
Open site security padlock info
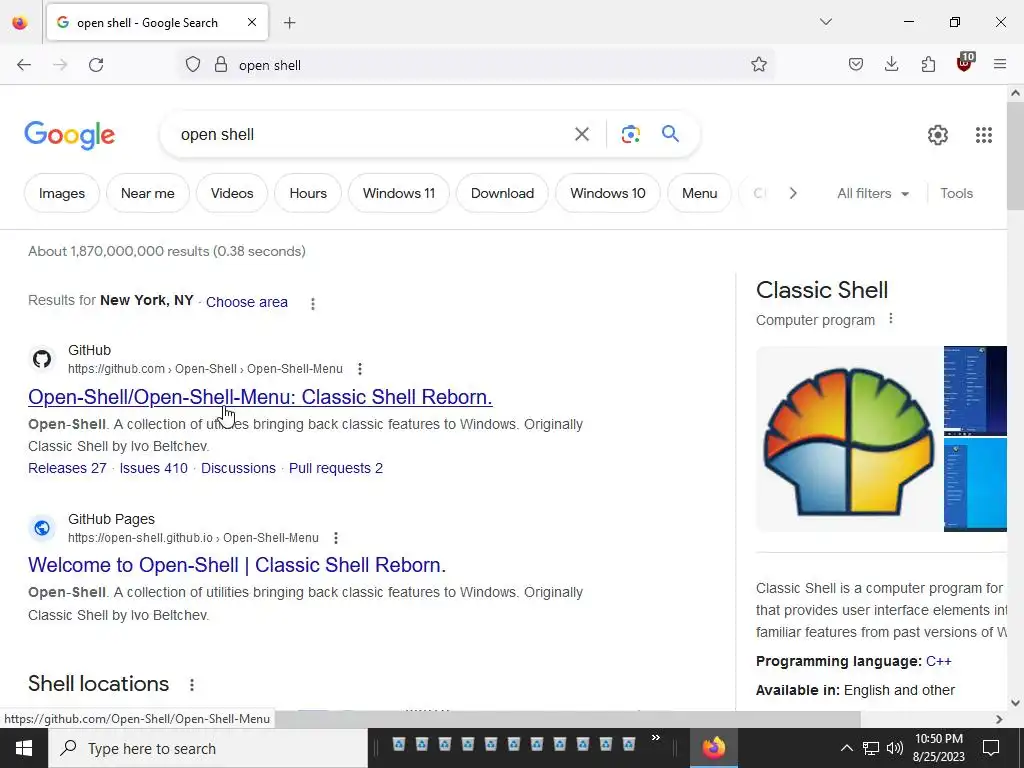click(x=221, y=65)
